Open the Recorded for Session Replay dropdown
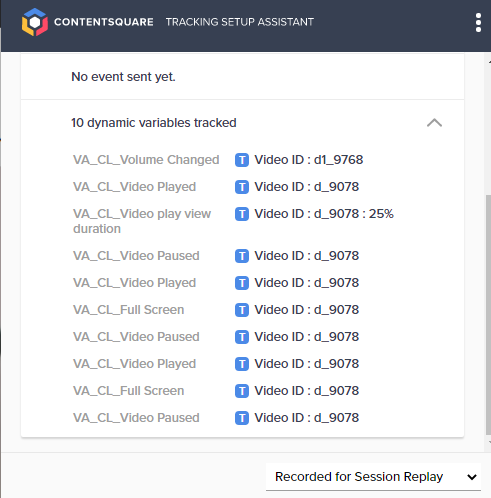The width and height of the screenshot is (491, 498). (x=373, y=477)
